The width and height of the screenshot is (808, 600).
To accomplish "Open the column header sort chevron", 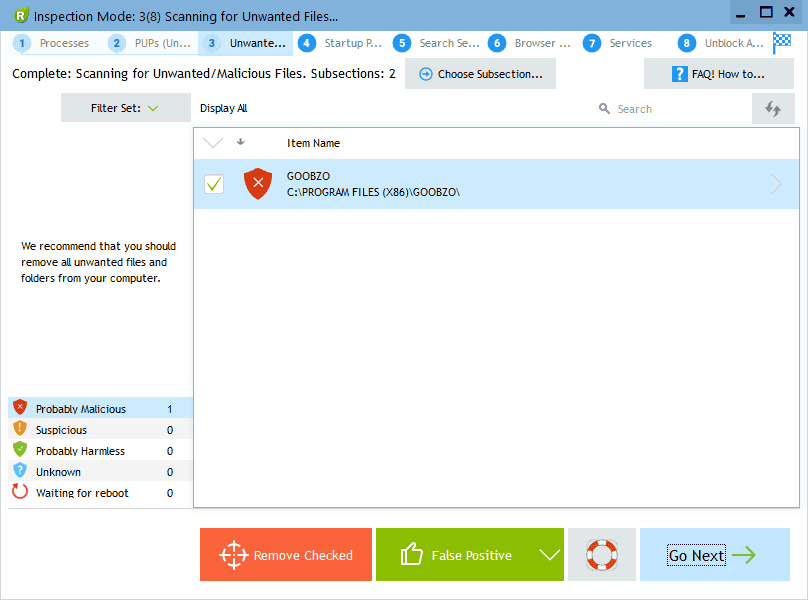I will [212, 143].
